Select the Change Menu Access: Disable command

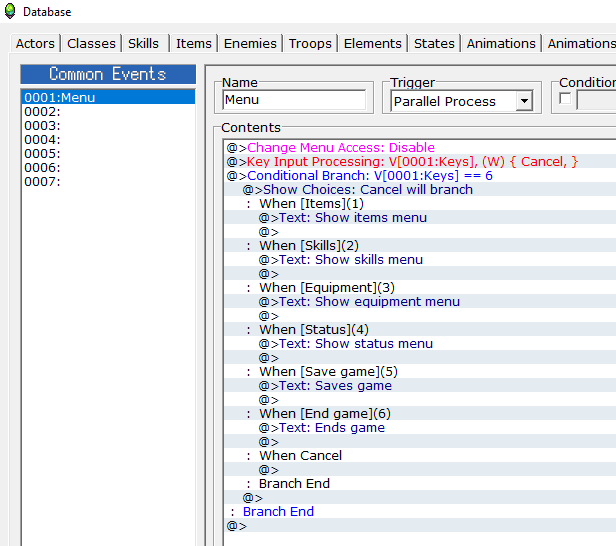pyautogui.click(x=420, y=148)
